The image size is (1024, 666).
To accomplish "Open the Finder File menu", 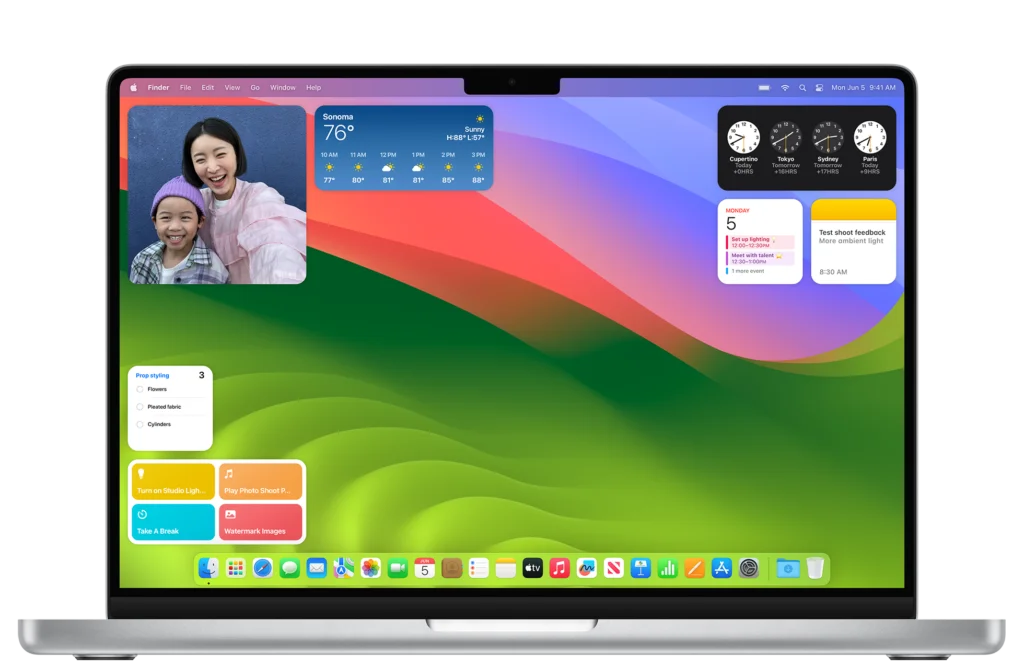I will pos(185,87).
